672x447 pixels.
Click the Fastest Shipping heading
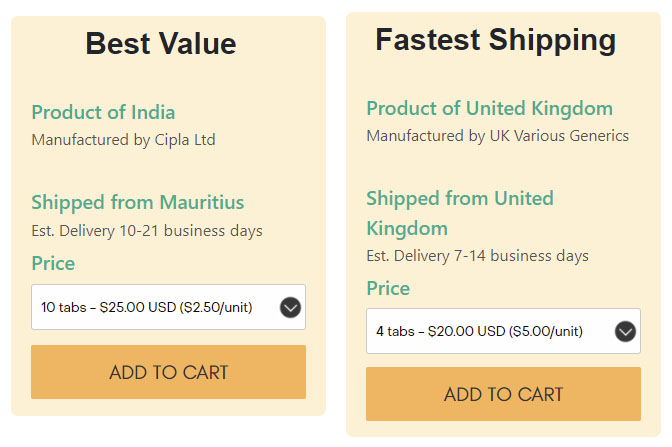pyautogui.click(x=495, y=40)
